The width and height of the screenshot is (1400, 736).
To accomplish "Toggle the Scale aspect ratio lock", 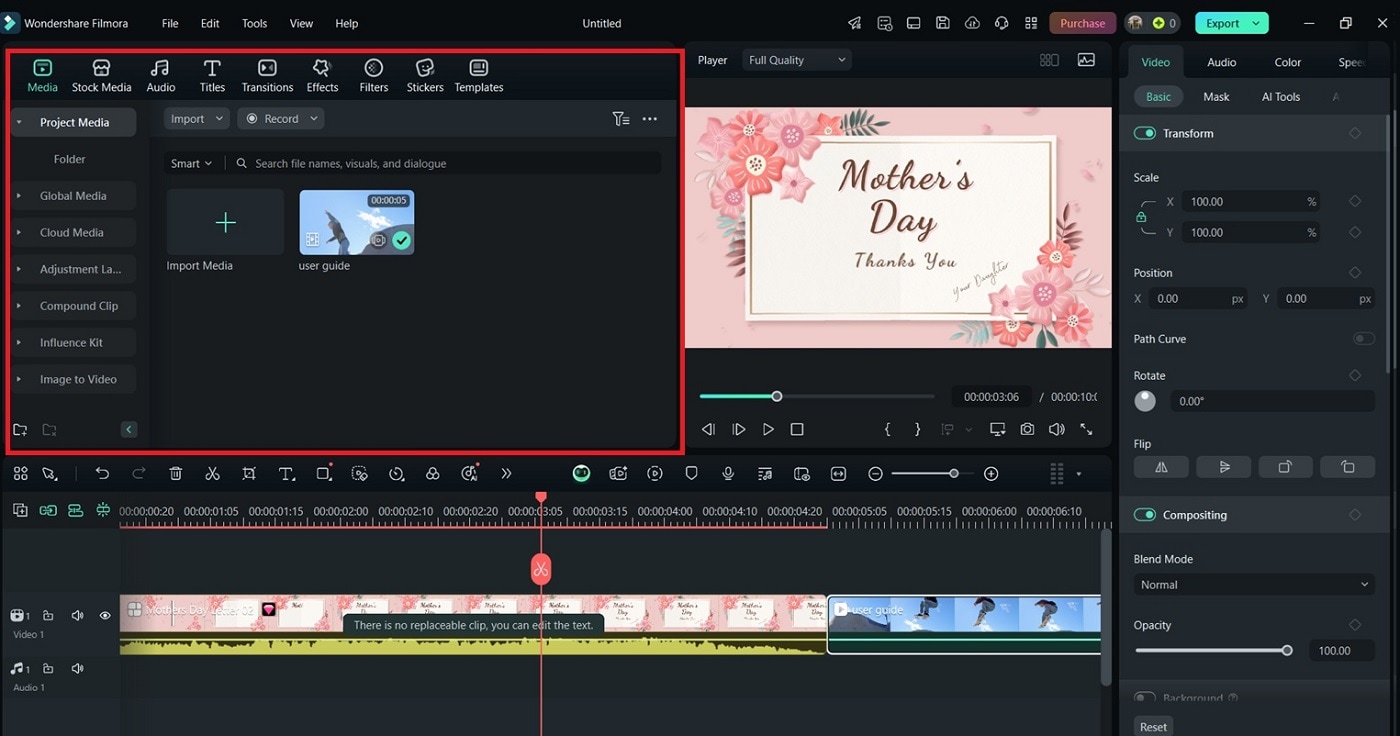I will [x=1141, y=217].
